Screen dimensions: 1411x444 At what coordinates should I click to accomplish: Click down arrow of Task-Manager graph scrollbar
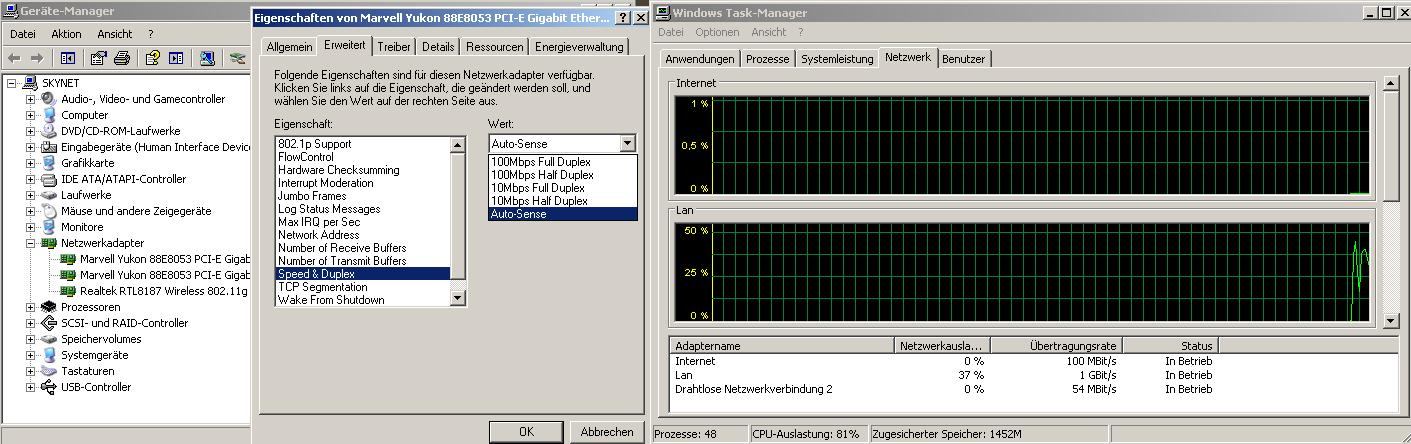pyautogui.click(x=1390, y=321)
